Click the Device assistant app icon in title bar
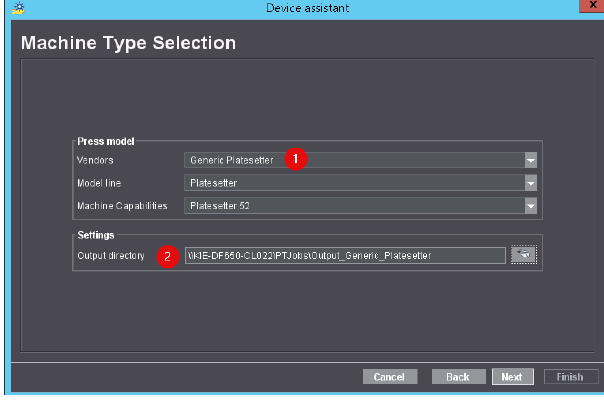 coord(11,8)
